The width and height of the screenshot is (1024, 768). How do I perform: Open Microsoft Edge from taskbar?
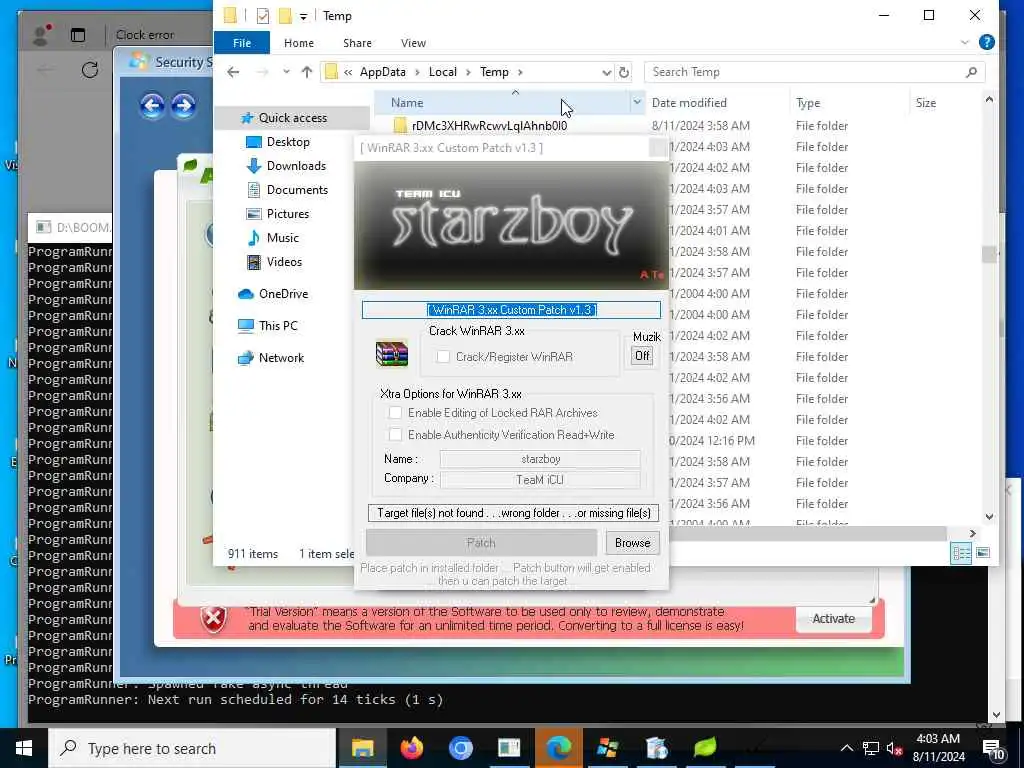pyautogui.click(x=558, y=748)
